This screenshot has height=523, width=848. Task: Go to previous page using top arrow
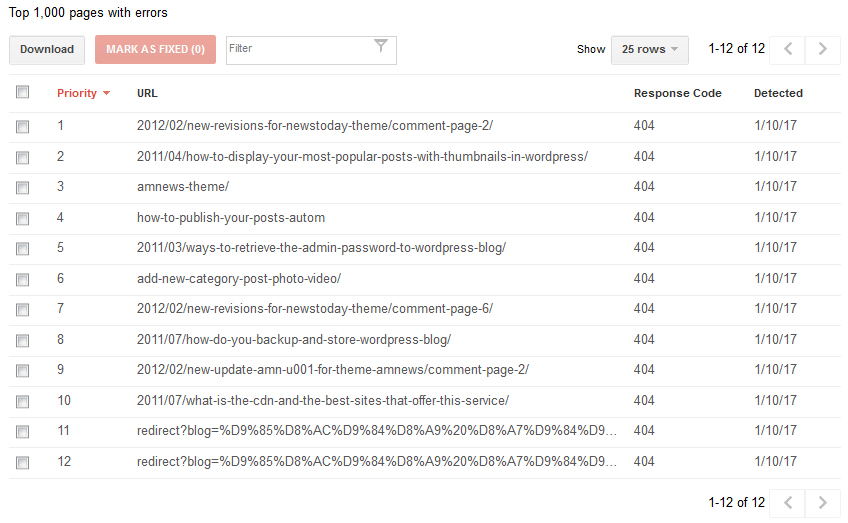[x=788, y=49]
